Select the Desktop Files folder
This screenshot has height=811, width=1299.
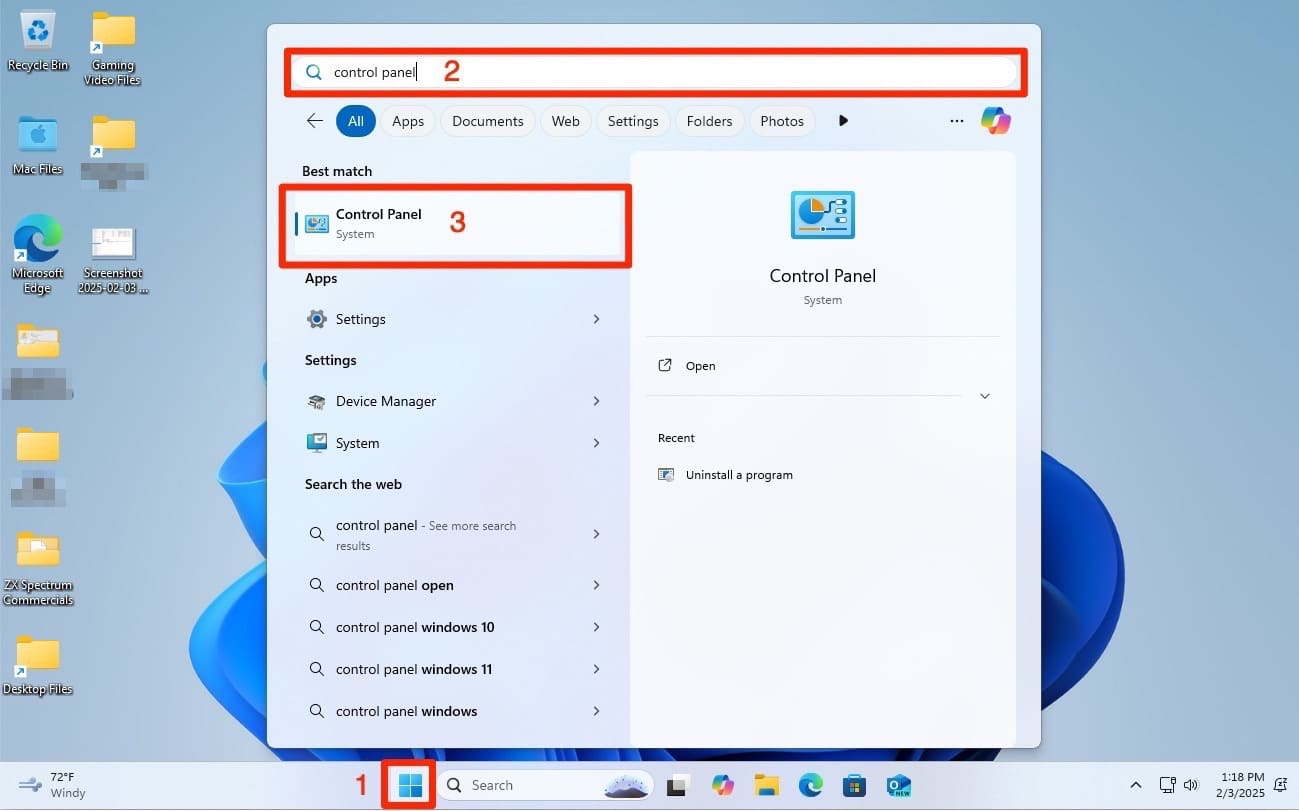coord(38,666)
